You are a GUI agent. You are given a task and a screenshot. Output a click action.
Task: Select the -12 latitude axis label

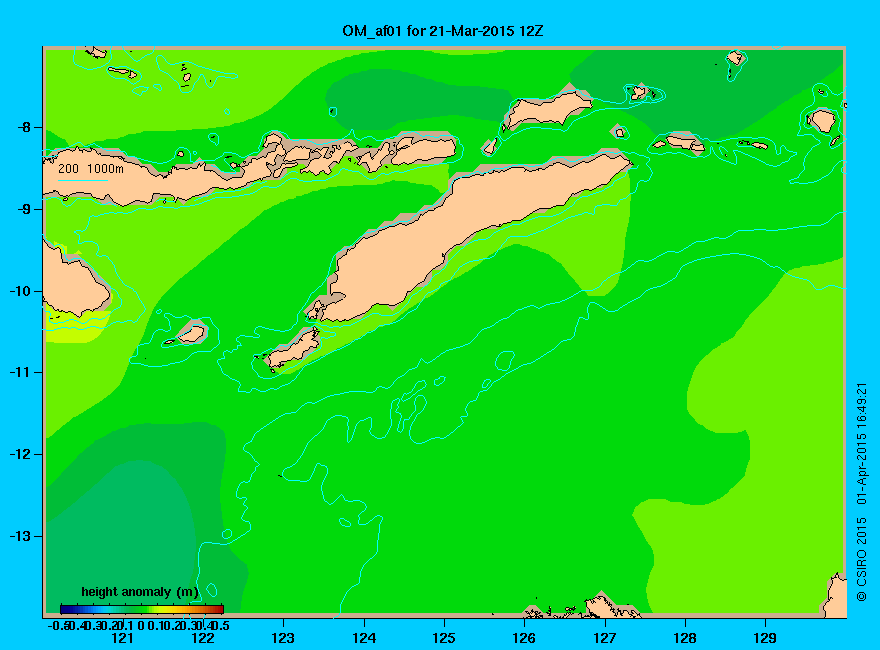tap(21, 454)
